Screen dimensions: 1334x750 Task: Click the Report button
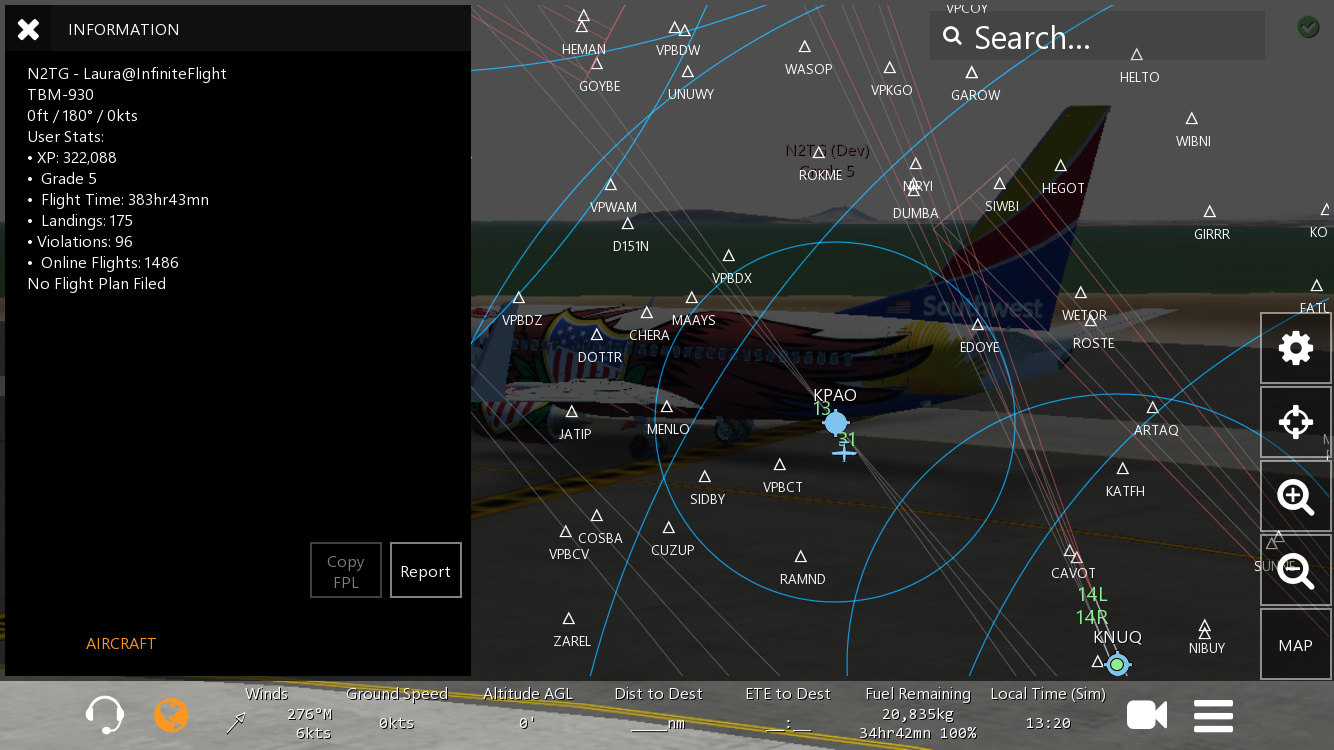click(x=426, y=571)
